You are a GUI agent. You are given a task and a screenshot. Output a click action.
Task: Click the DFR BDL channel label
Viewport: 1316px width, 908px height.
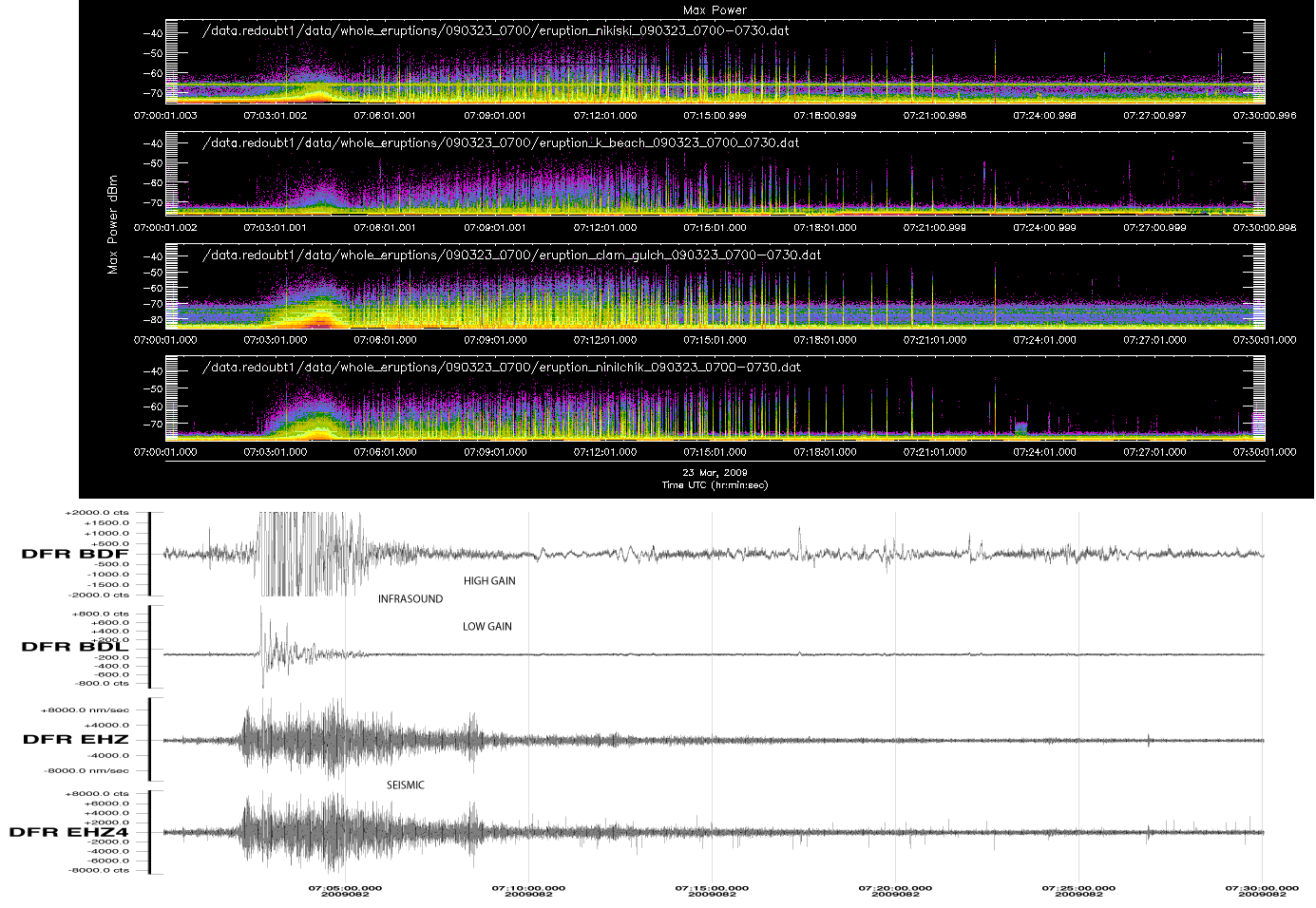pyautogui.click(x=75, y=647)
